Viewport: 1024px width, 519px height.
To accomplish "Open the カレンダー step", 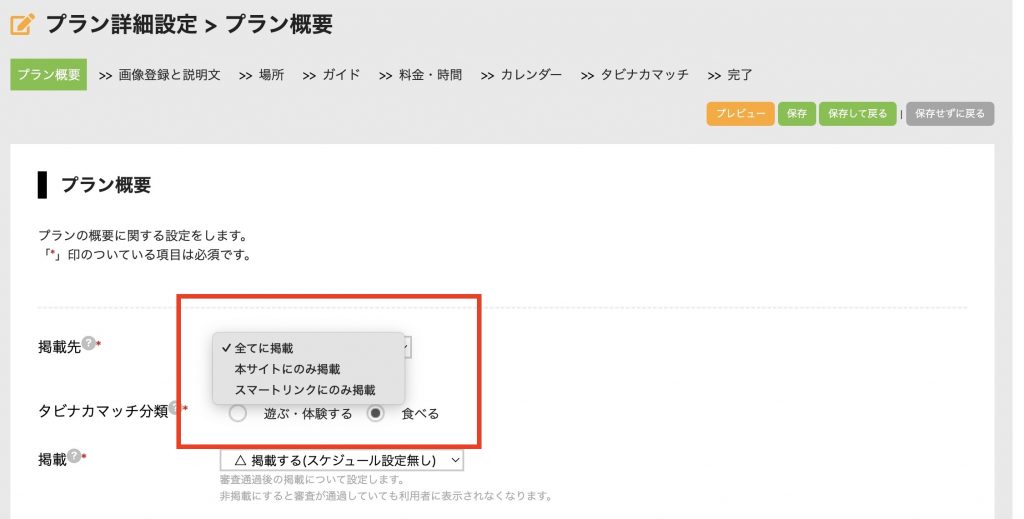I will (531, 75).
